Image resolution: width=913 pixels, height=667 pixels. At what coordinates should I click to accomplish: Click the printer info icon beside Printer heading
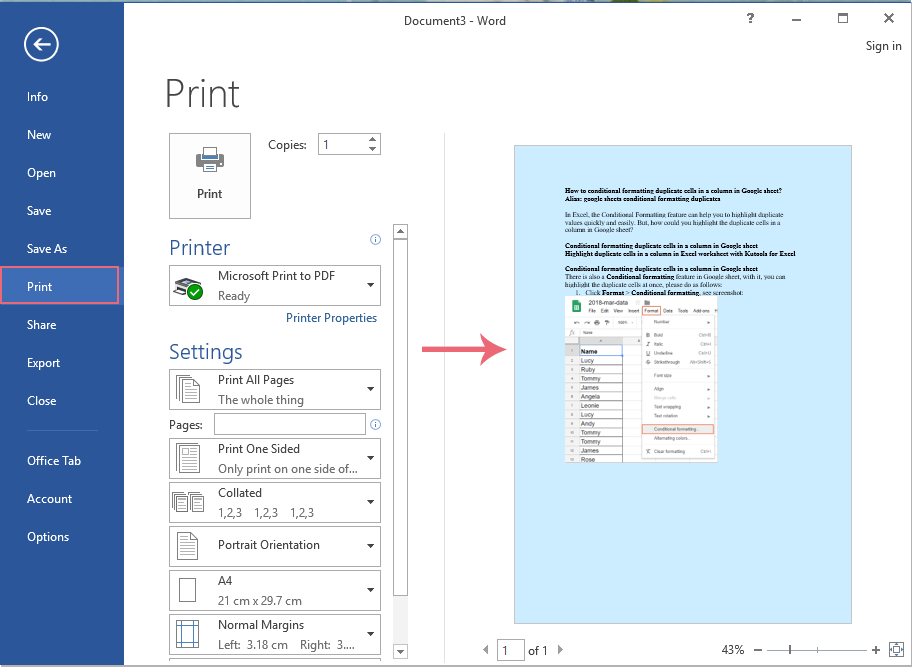tap(375, 240)
